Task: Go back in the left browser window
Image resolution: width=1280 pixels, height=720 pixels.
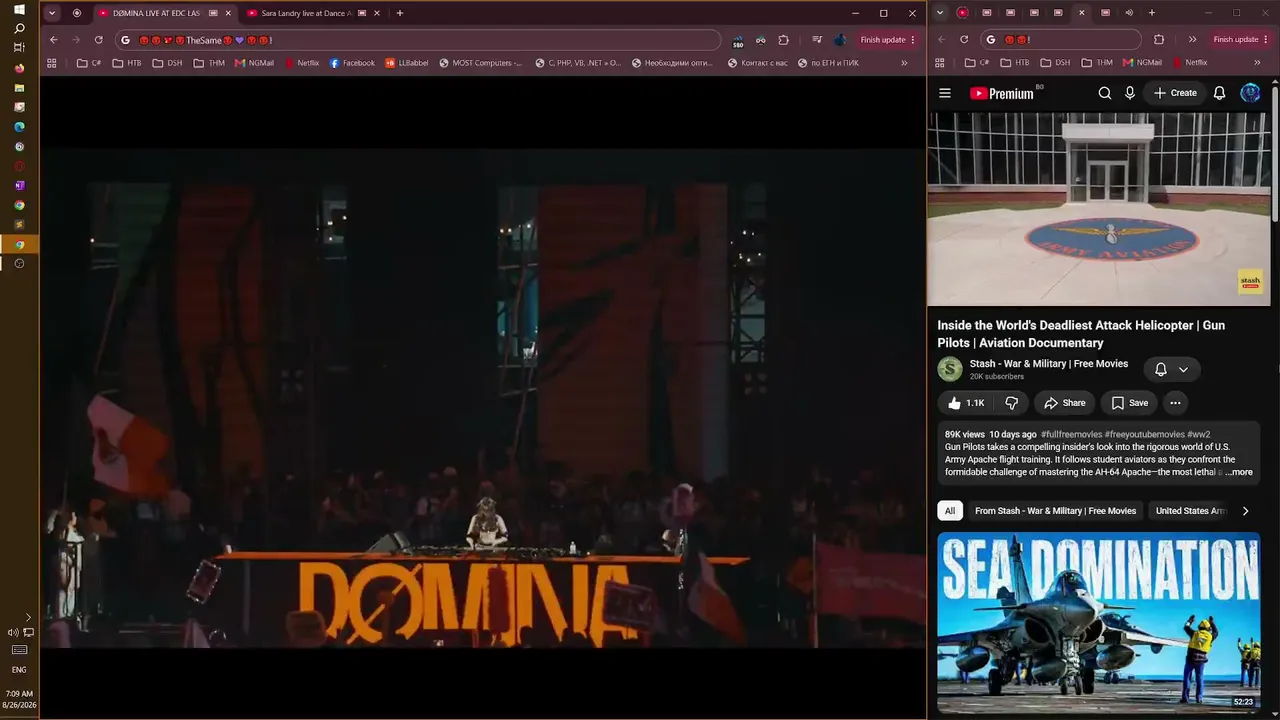Action: coord(54,40)
